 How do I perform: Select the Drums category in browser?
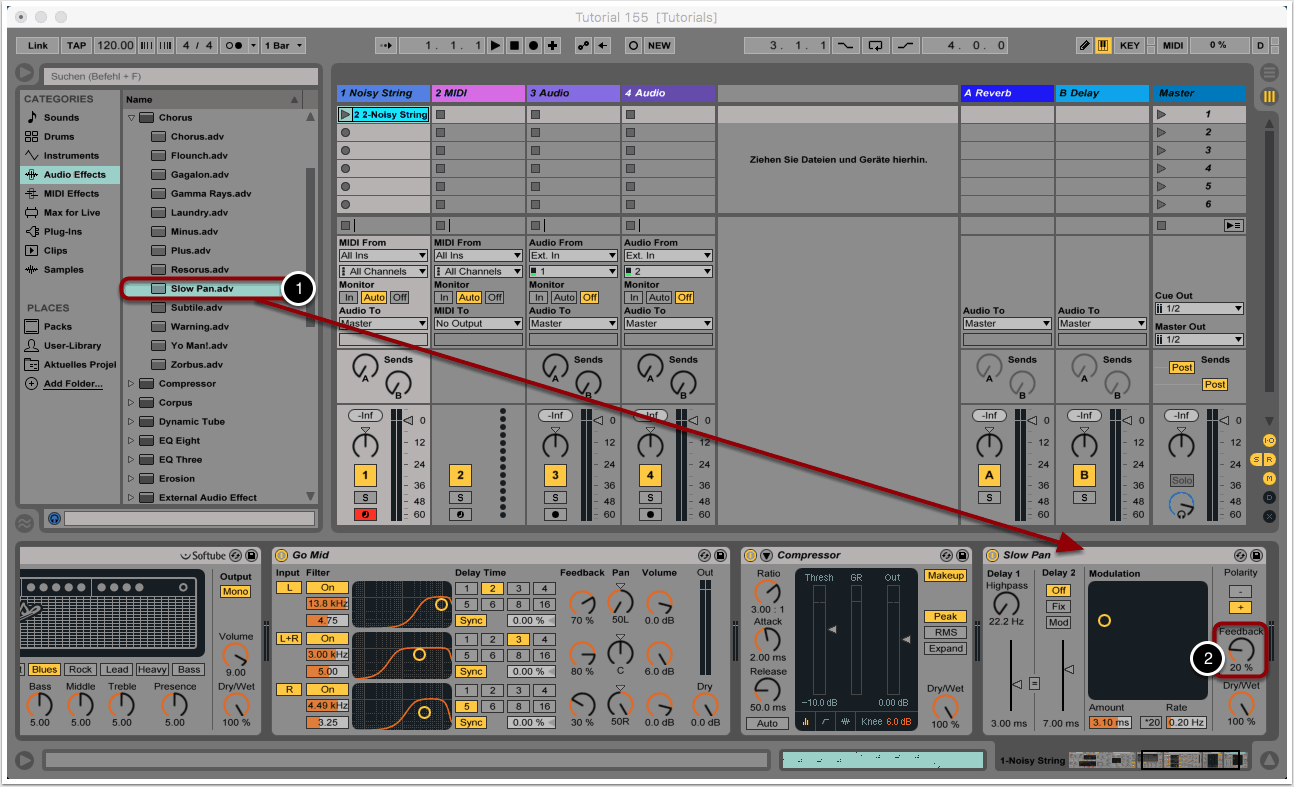click(x=59, y=137)
